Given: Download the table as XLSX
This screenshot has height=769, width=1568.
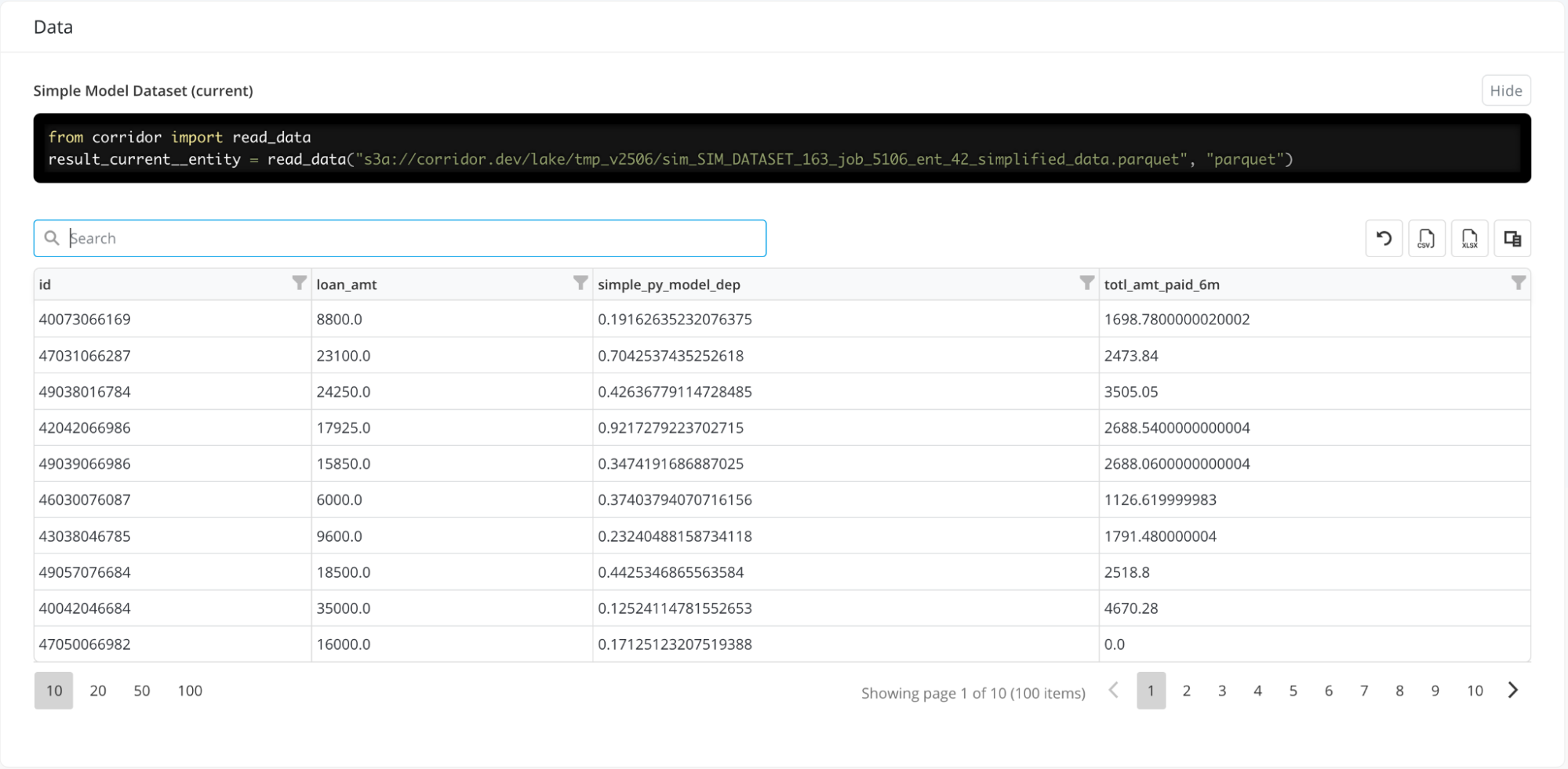Looking at the screenshot, I should 1469,238.
